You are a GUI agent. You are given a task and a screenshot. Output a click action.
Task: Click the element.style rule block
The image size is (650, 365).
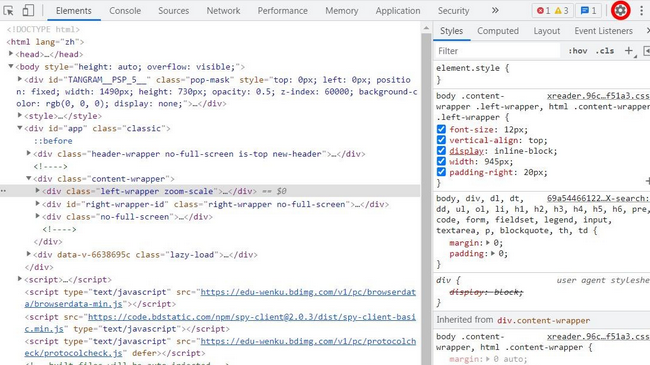tap(541, 74)
